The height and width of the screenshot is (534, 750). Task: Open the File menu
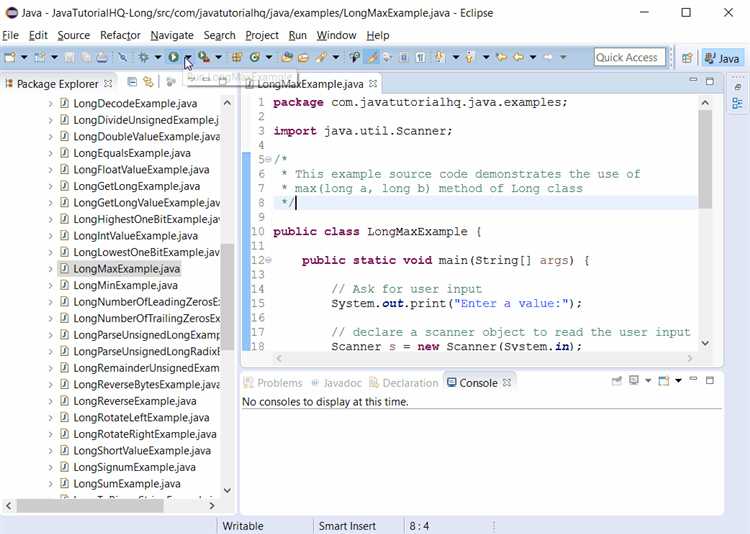[x=10, y=35]
